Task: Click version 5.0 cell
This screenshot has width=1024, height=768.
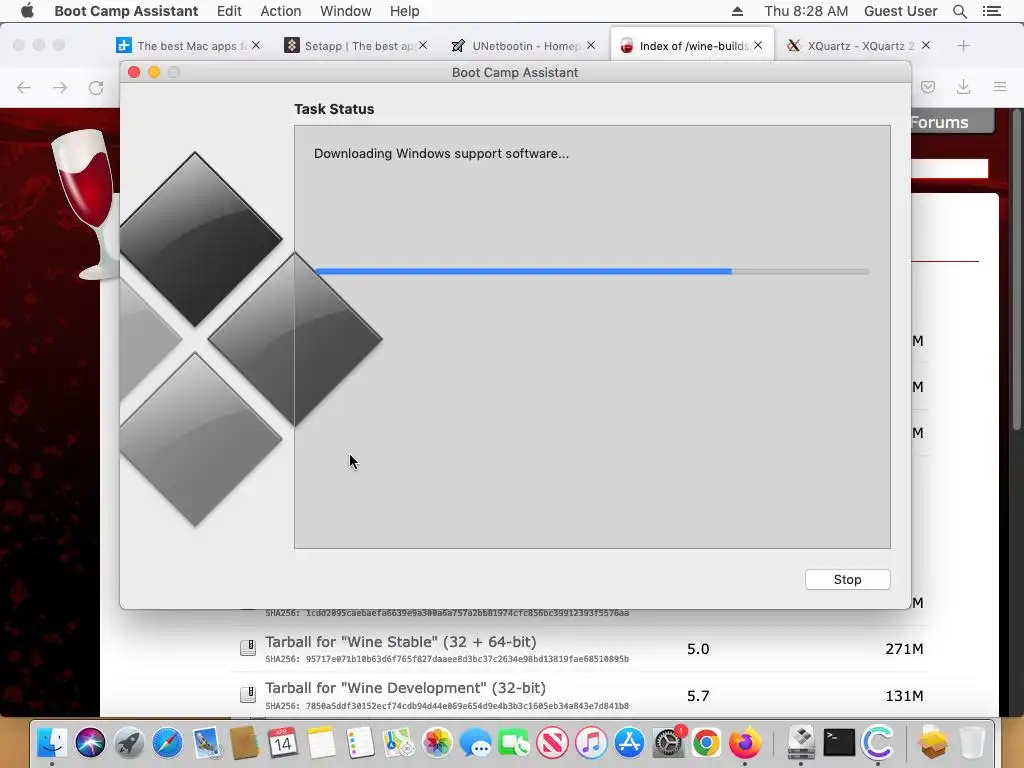Action: [697, 649]
